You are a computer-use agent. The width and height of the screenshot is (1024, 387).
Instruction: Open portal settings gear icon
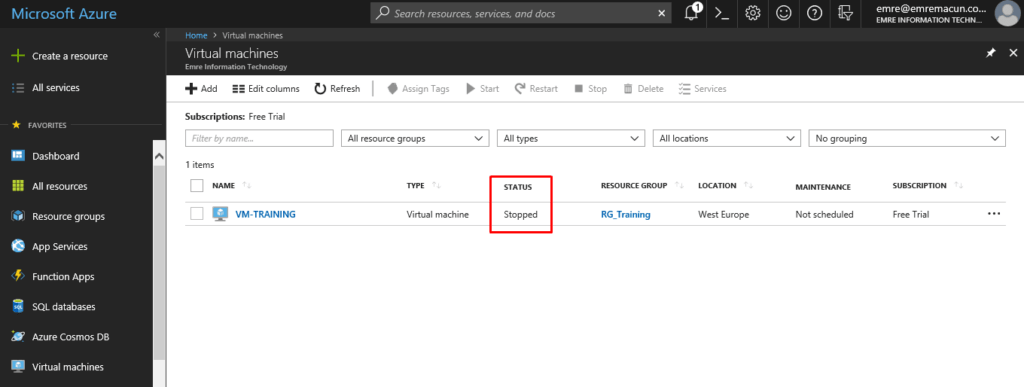point(752,13)
